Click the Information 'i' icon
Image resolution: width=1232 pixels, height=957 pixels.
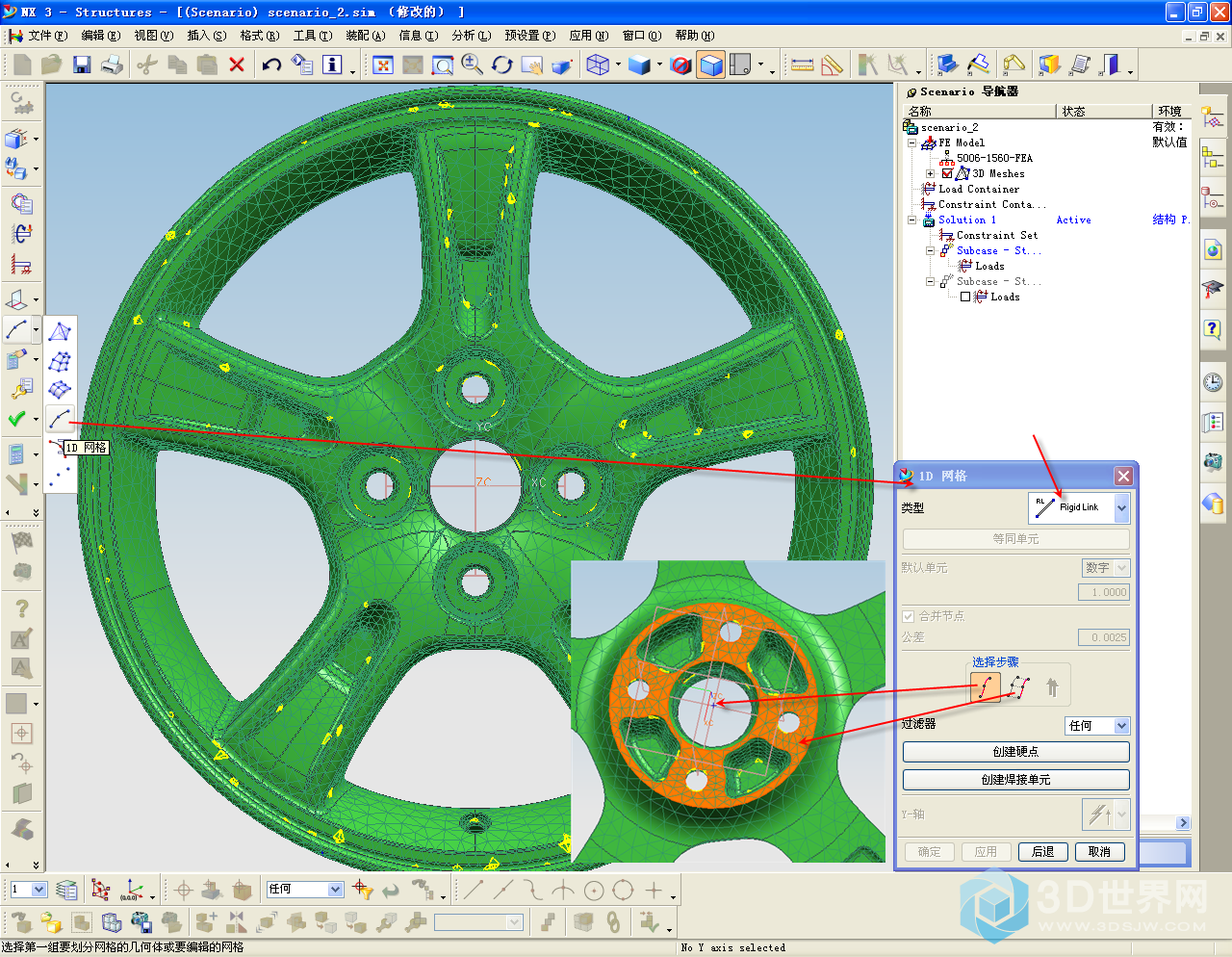[332, 65]
